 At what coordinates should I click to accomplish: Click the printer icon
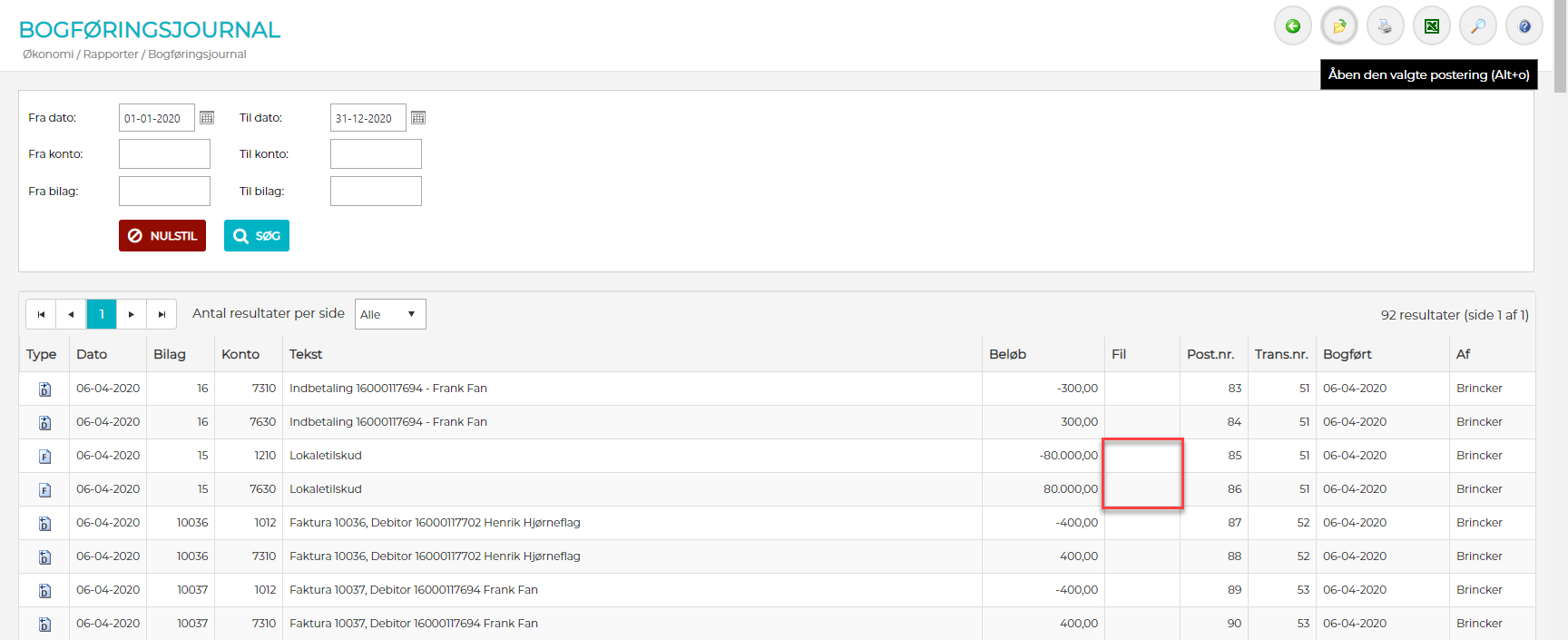[1385, 26]
